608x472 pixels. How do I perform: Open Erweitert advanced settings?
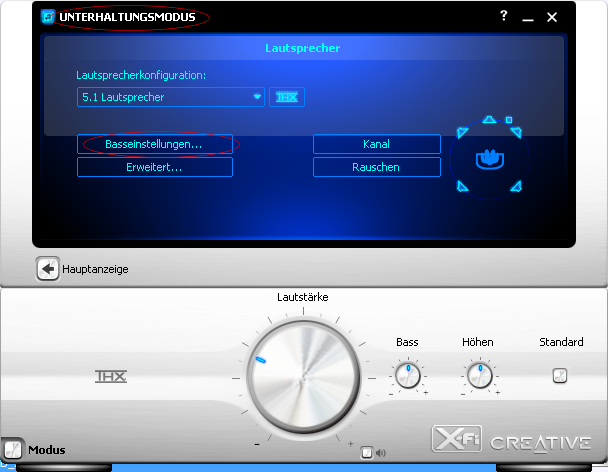[x=155, y=167]
